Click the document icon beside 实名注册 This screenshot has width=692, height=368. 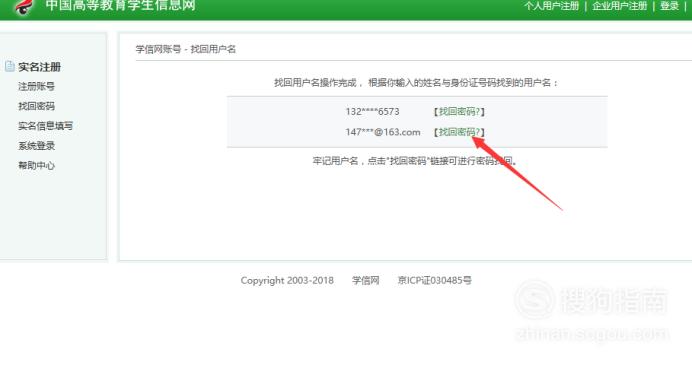click(x=9, y=67)
